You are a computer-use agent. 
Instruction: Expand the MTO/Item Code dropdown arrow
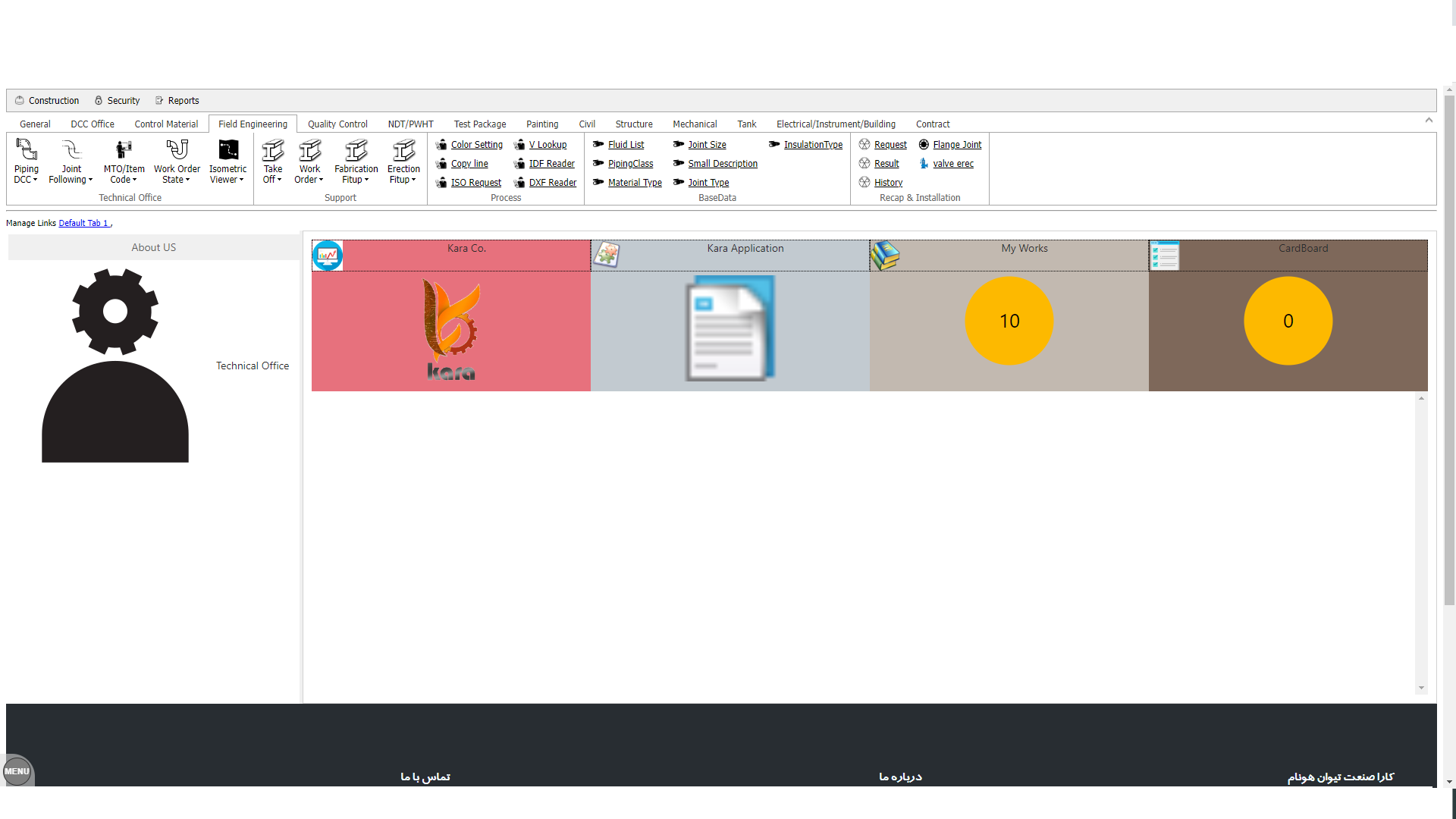point(135,180)
